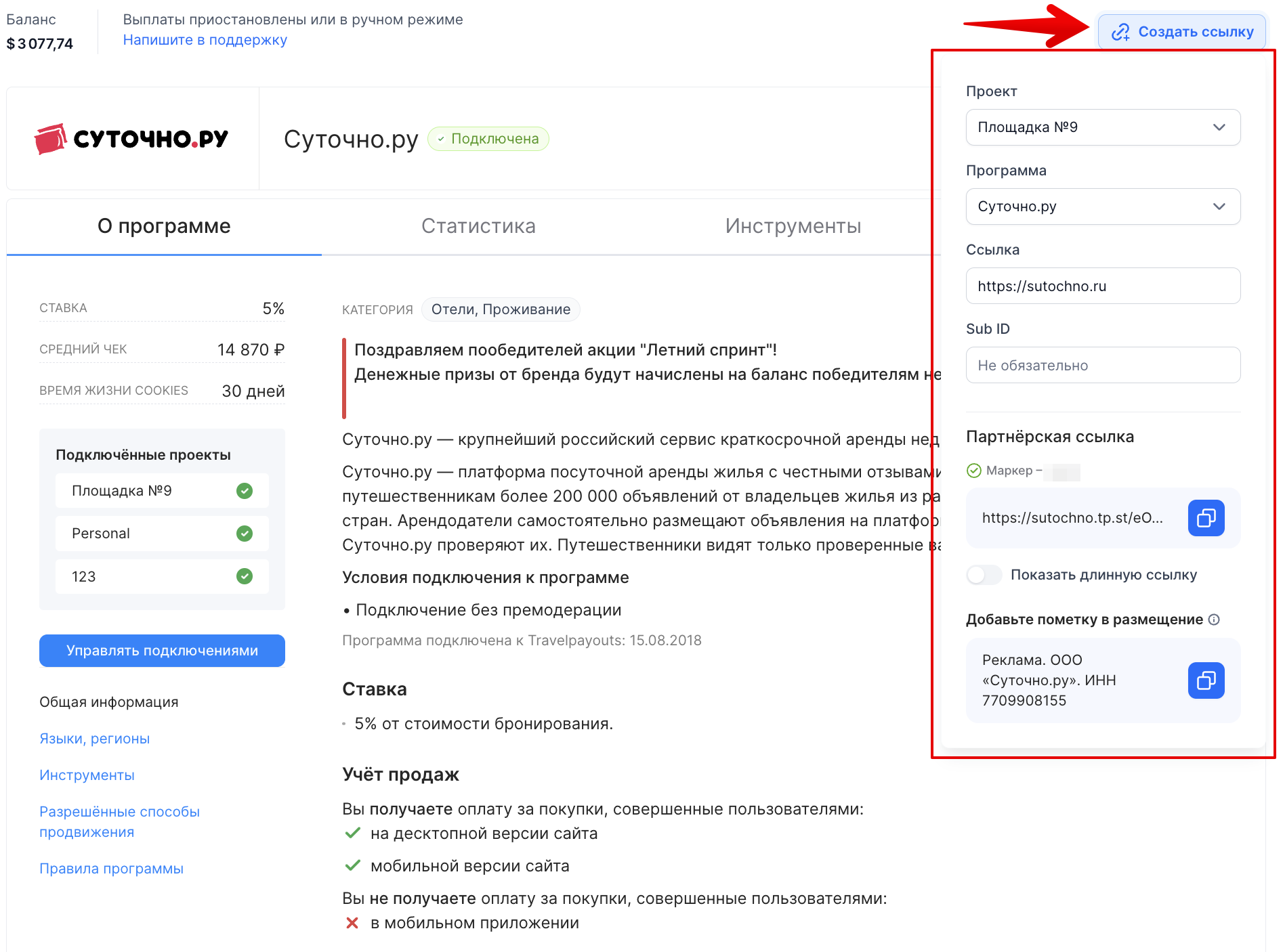This screenshot has width=1283, height=952.
Task: Click the Маркер label text
Action: pos(1009,471)
